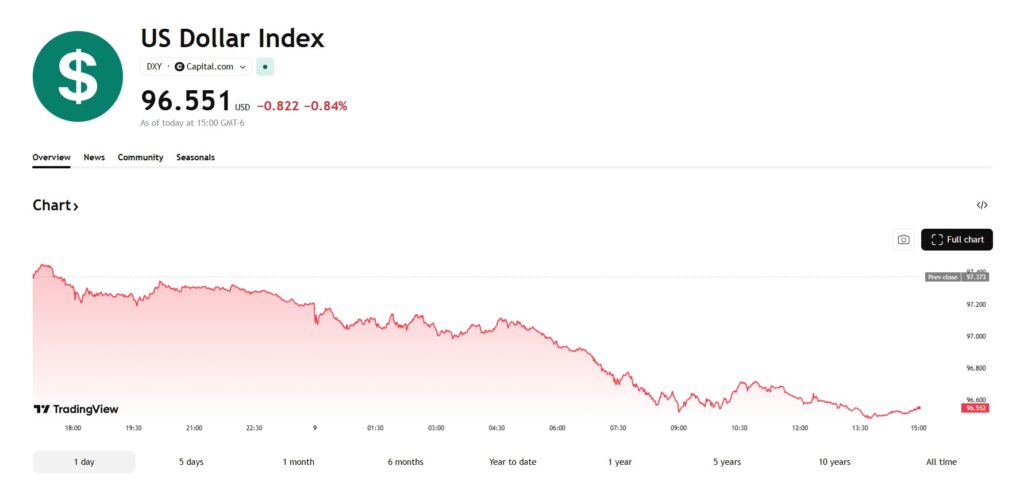
Task: Click the green dollar sign logo
Action: point(78,76)
